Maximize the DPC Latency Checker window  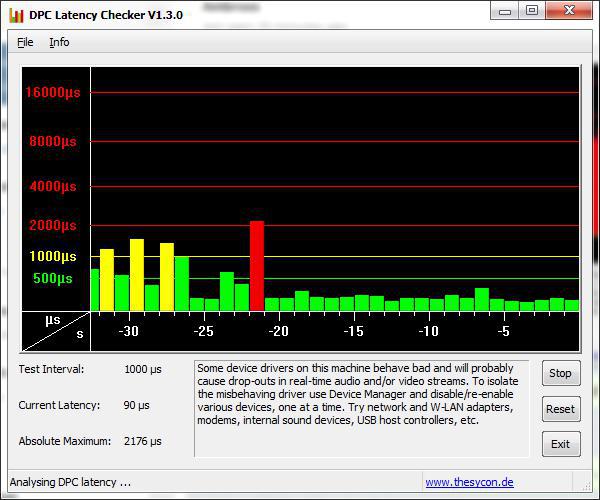coord(531,11)
